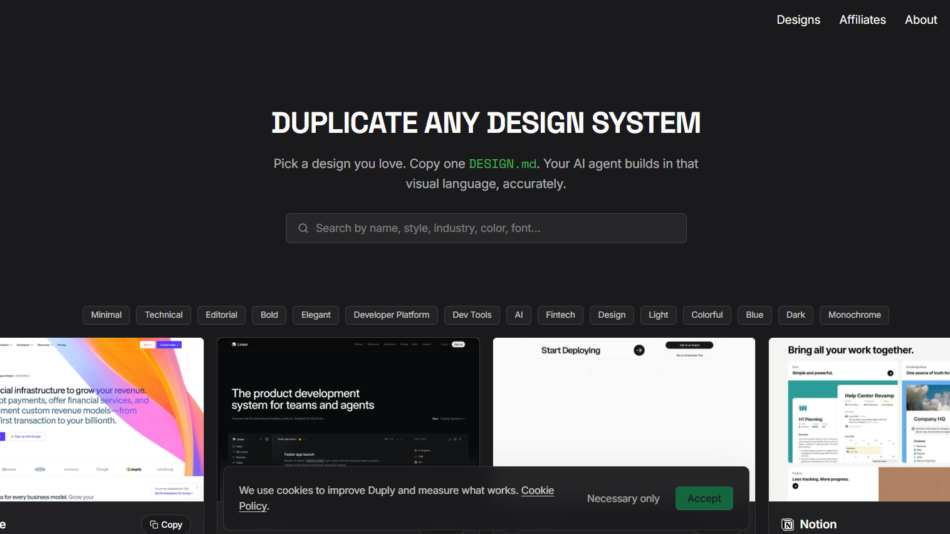Click the Notion logo icon
The image size is (950, 534).
(787, 525)
